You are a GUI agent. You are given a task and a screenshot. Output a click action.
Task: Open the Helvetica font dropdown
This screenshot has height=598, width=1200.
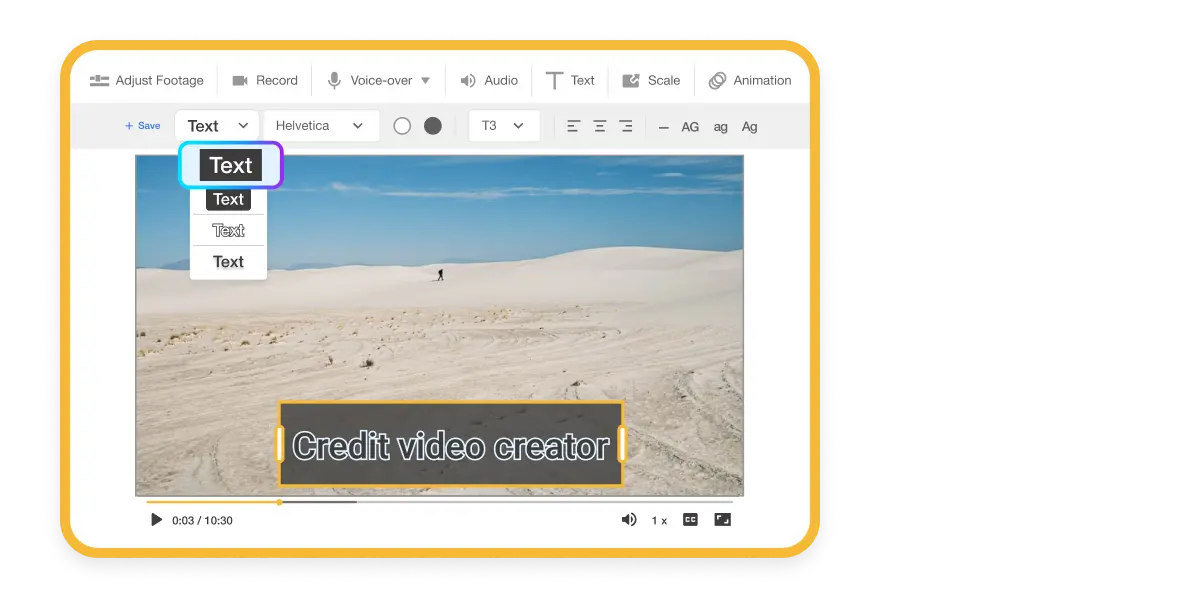point(321,125)
